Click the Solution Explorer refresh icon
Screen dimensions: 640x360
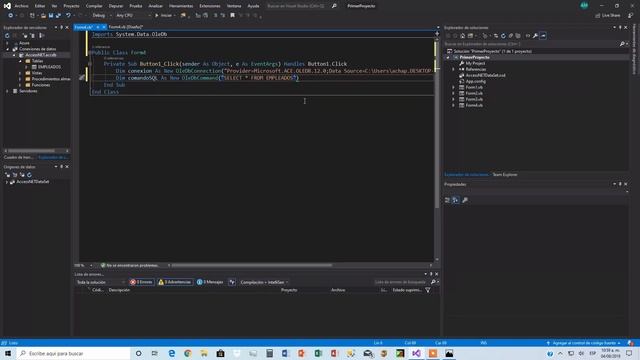[x=503, y=36]
